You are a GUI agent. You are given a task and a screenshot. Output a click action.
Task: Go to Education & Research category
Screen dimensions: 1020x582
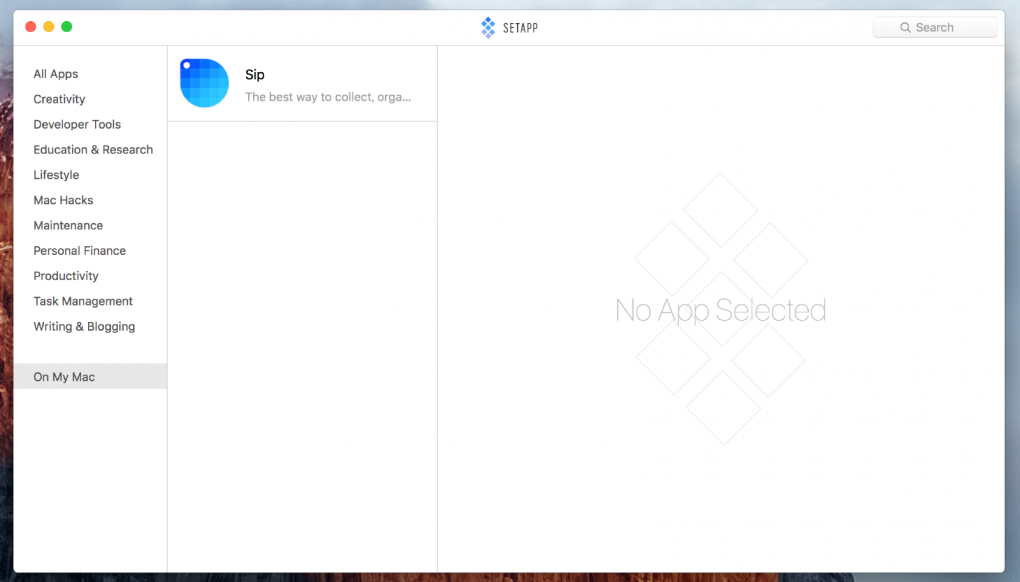[x=93, y=150]
